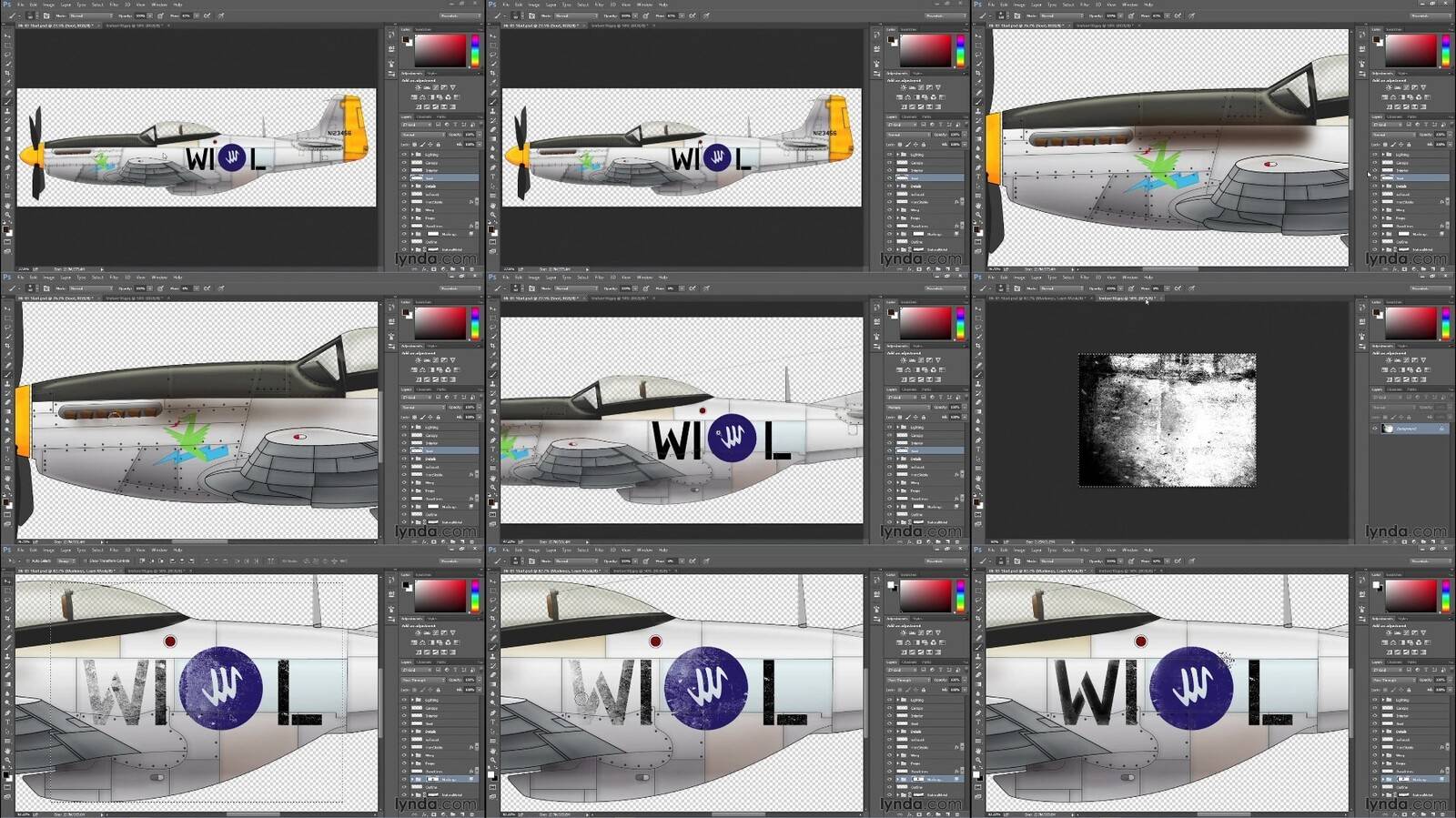Open layer Kind filter dropdown in bottom-middle window

tap(900, 670)
